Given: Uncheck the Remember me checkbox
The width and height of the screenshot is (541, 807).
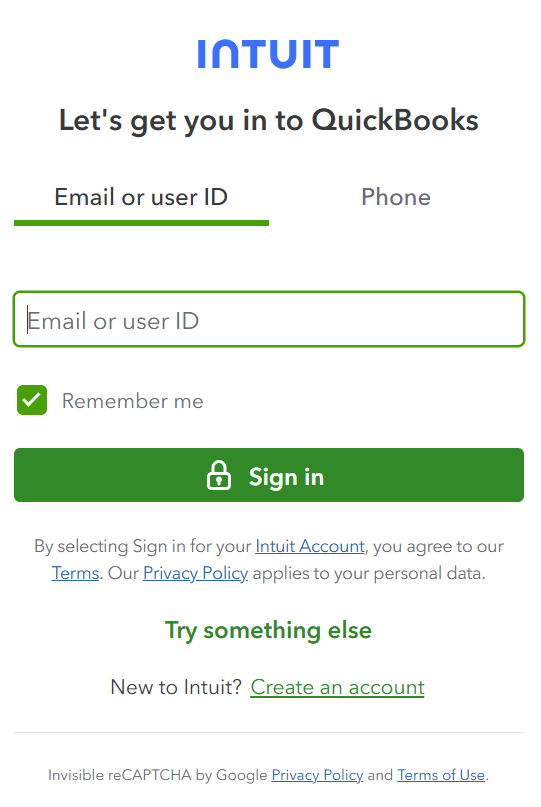Looking at the screenshot, I should coord(32,400).
